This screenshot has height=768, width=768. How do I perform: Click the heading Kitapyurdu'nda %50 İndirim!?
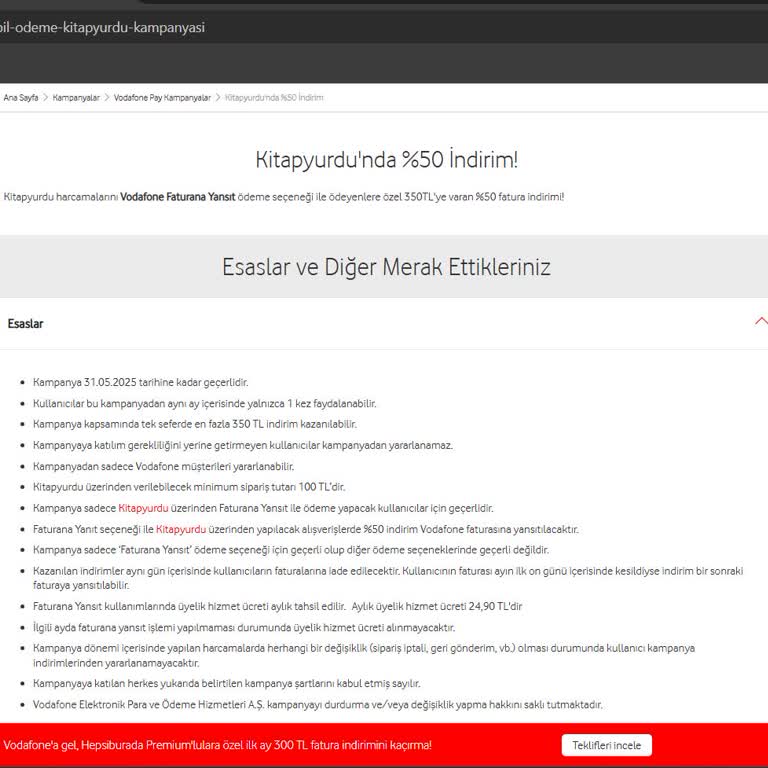click(x=386, y=160)
